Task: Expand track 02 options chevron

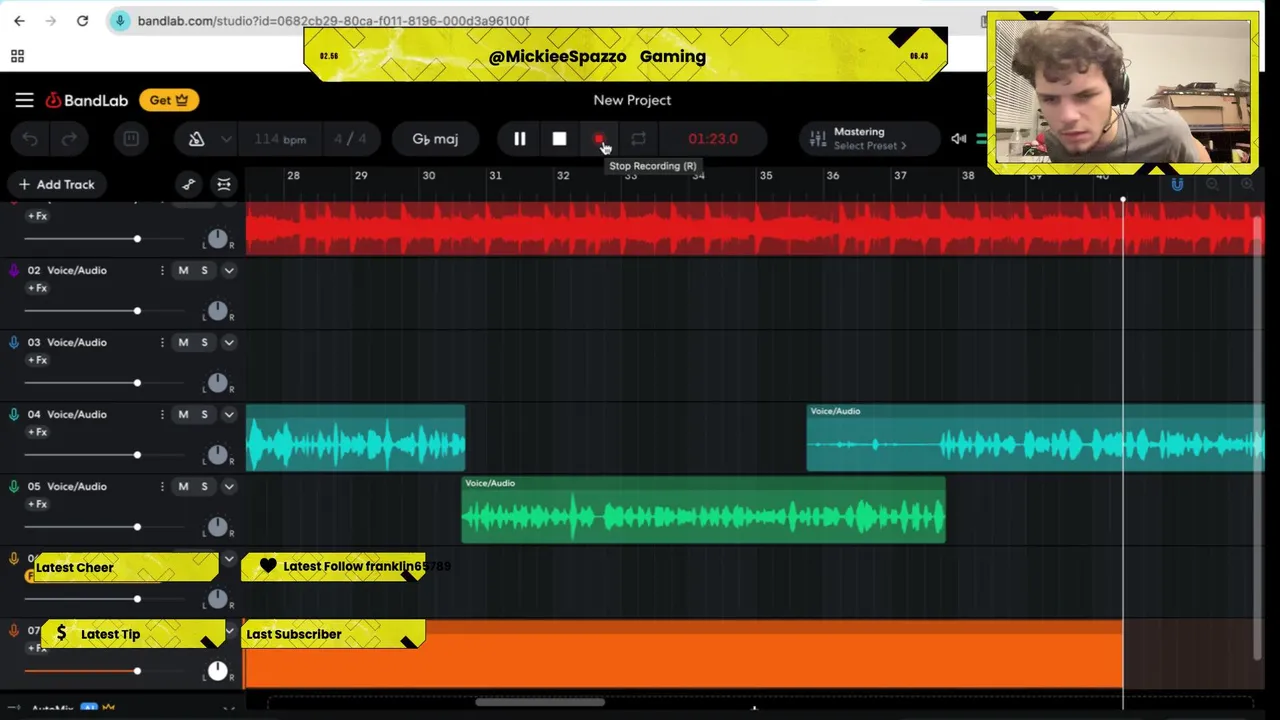Action: [229, 270]
